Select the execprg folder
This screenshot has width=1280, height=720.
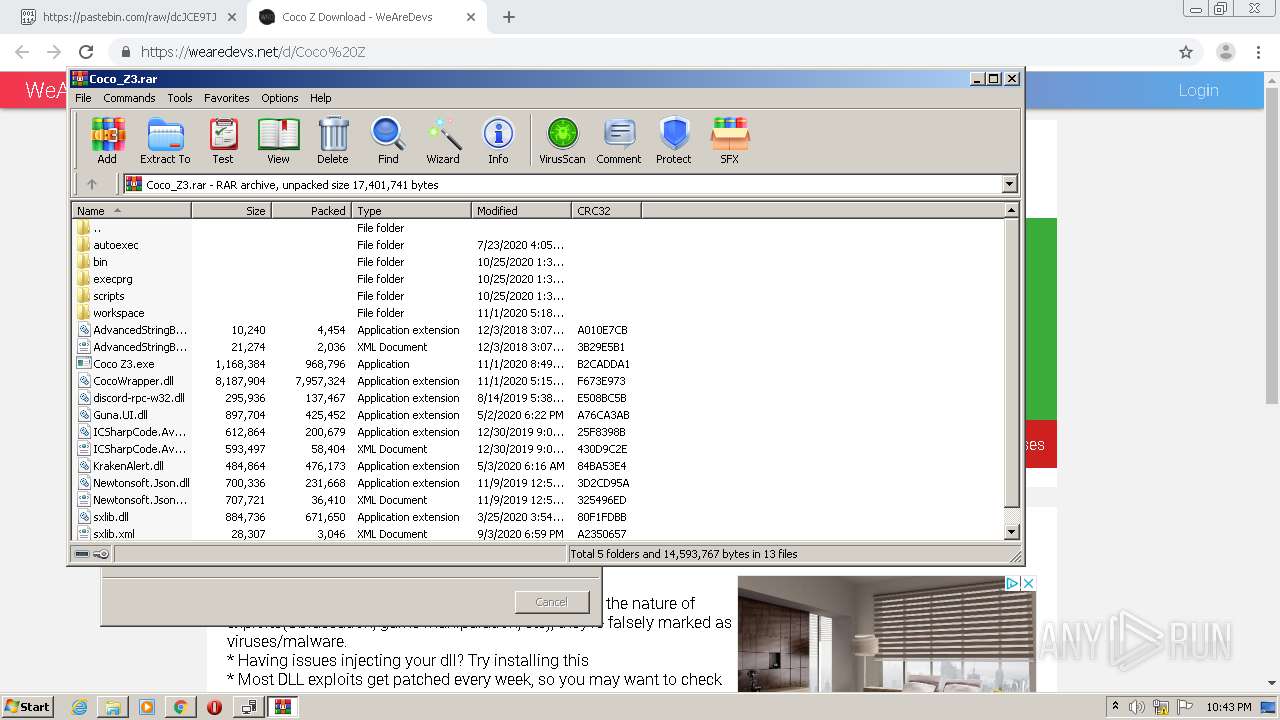113,279
